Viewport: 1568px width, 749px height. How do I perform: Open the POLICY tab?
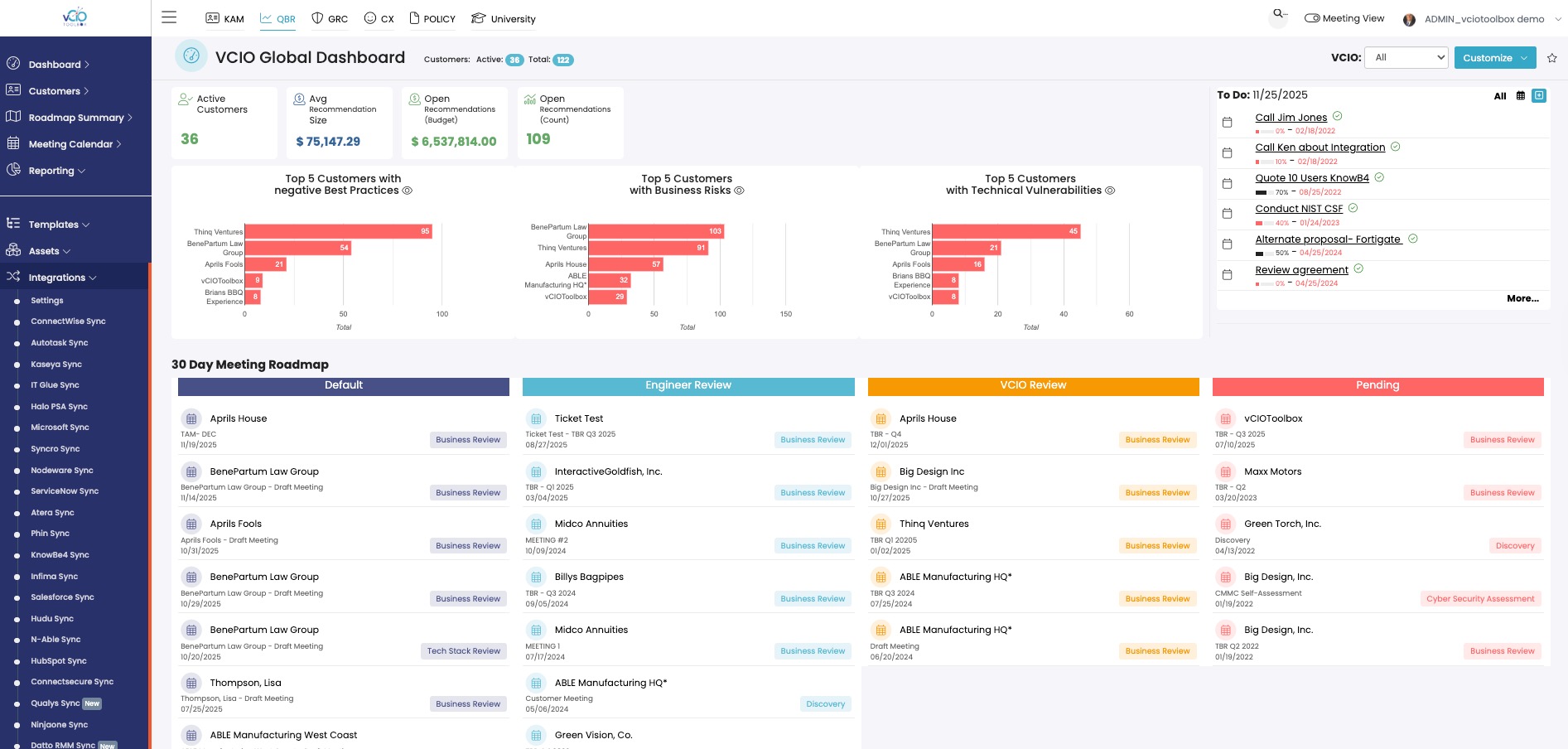432,18
